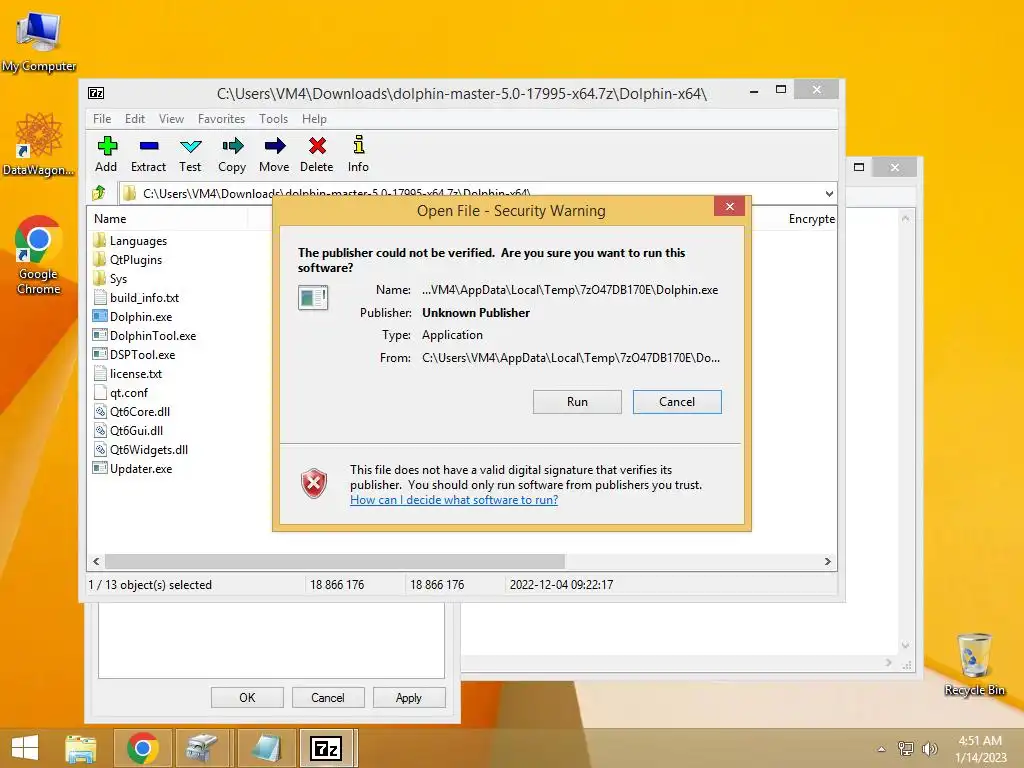Open the Help menu
This screenshot has height=768, width=1024.
[x=314, y=119]
